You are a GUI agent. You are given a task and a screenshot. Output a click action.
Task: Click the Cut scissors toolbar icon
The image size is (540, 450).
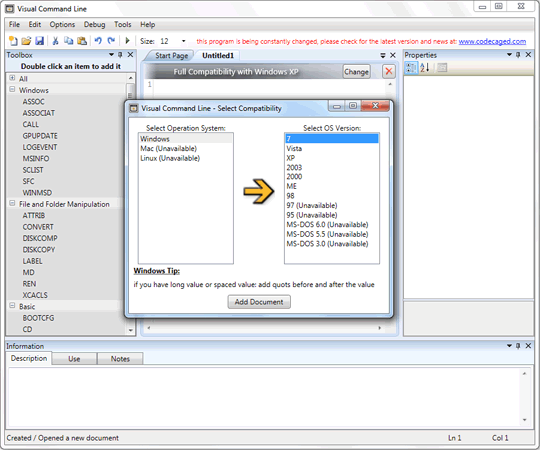tap(55, 41)
